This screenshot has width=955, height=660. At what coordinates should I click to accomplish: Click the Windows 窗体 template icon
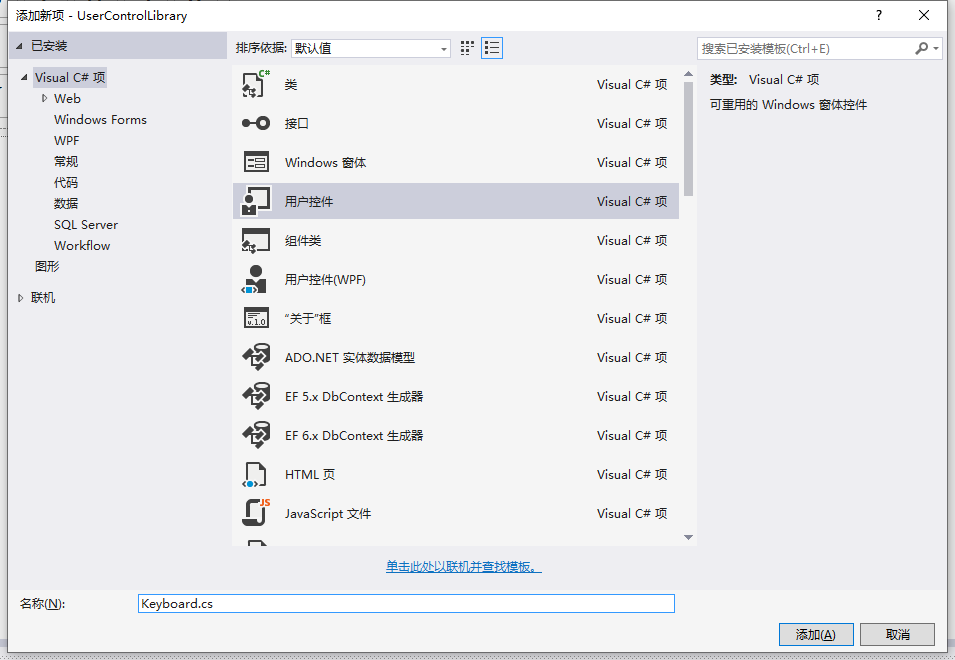click(256, 163)
